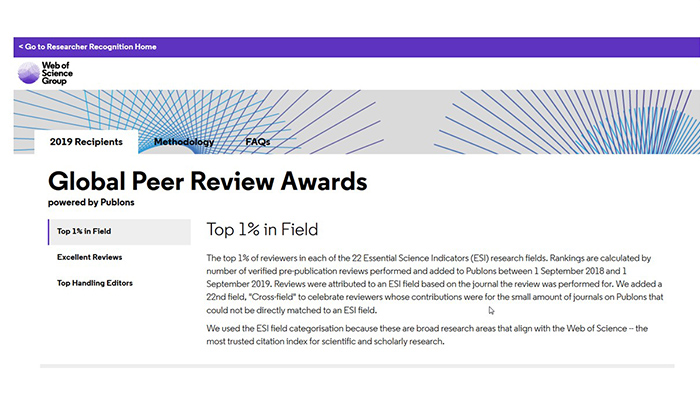
Task: Click the back chevron in purple bar
Action: point(21,47)
